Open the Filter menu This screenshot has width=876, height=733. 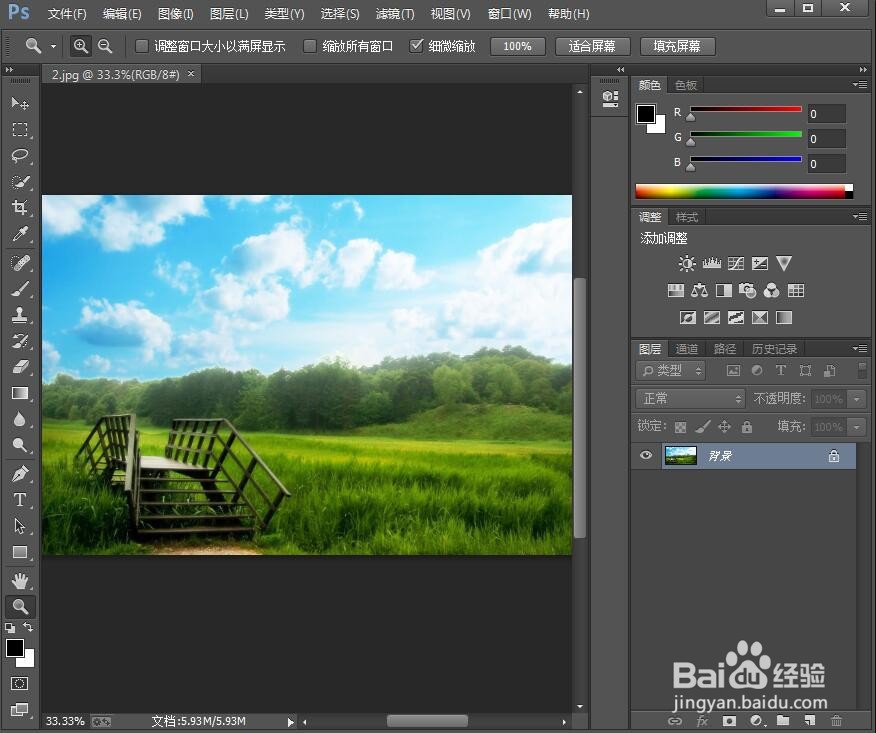tap(395, 13)
